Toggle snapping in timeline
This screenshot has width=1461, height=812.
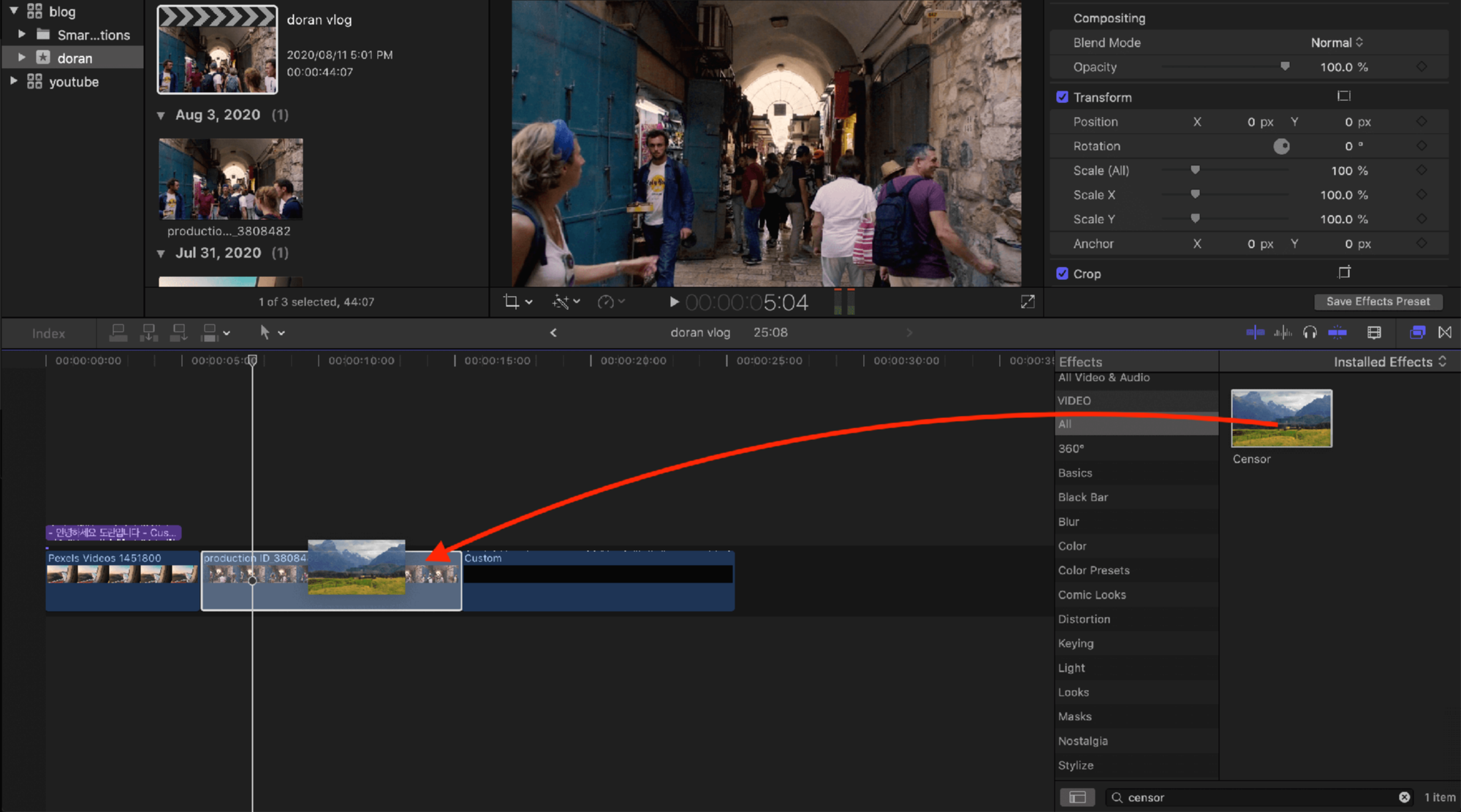coord(1337,333)
